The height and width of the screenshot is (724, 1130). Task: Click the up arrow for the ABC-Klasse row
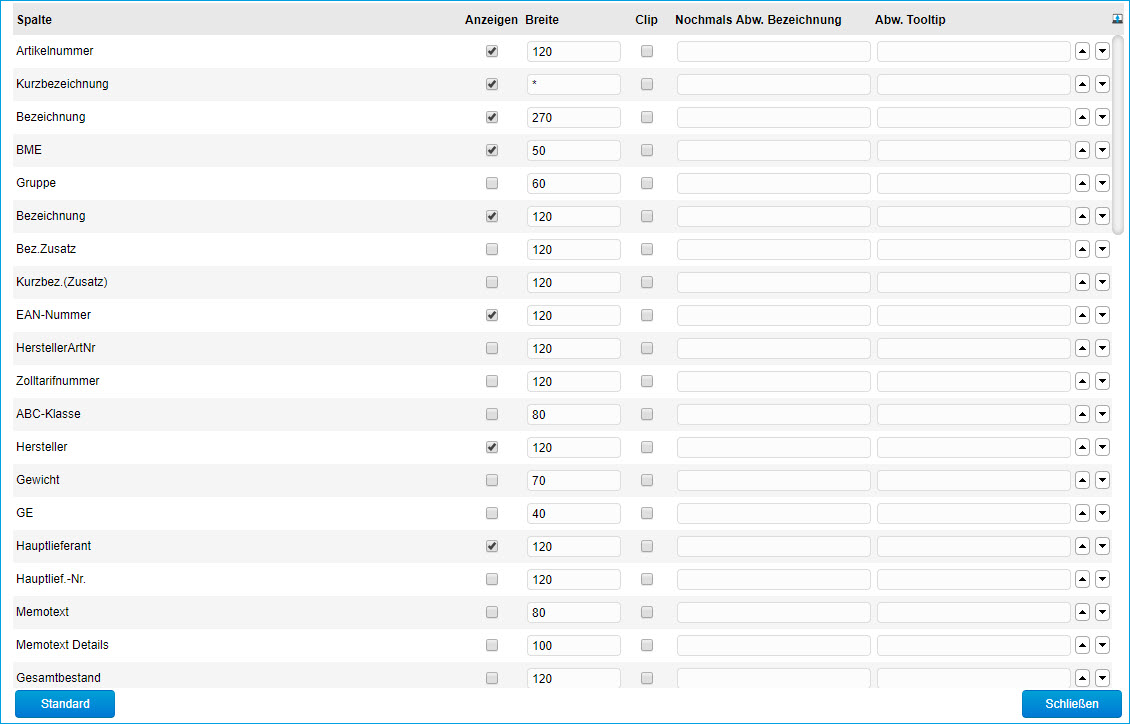pos(1082,414)
